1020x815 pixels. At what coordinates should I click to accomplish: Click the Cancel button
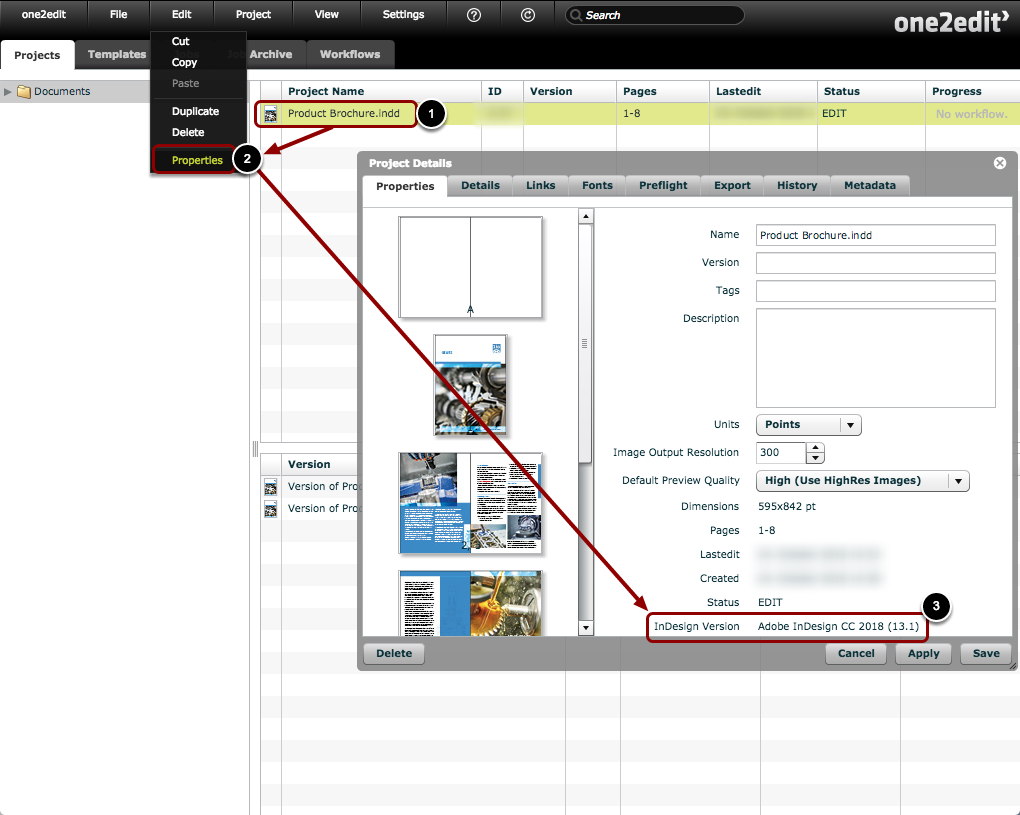point(855,653)
